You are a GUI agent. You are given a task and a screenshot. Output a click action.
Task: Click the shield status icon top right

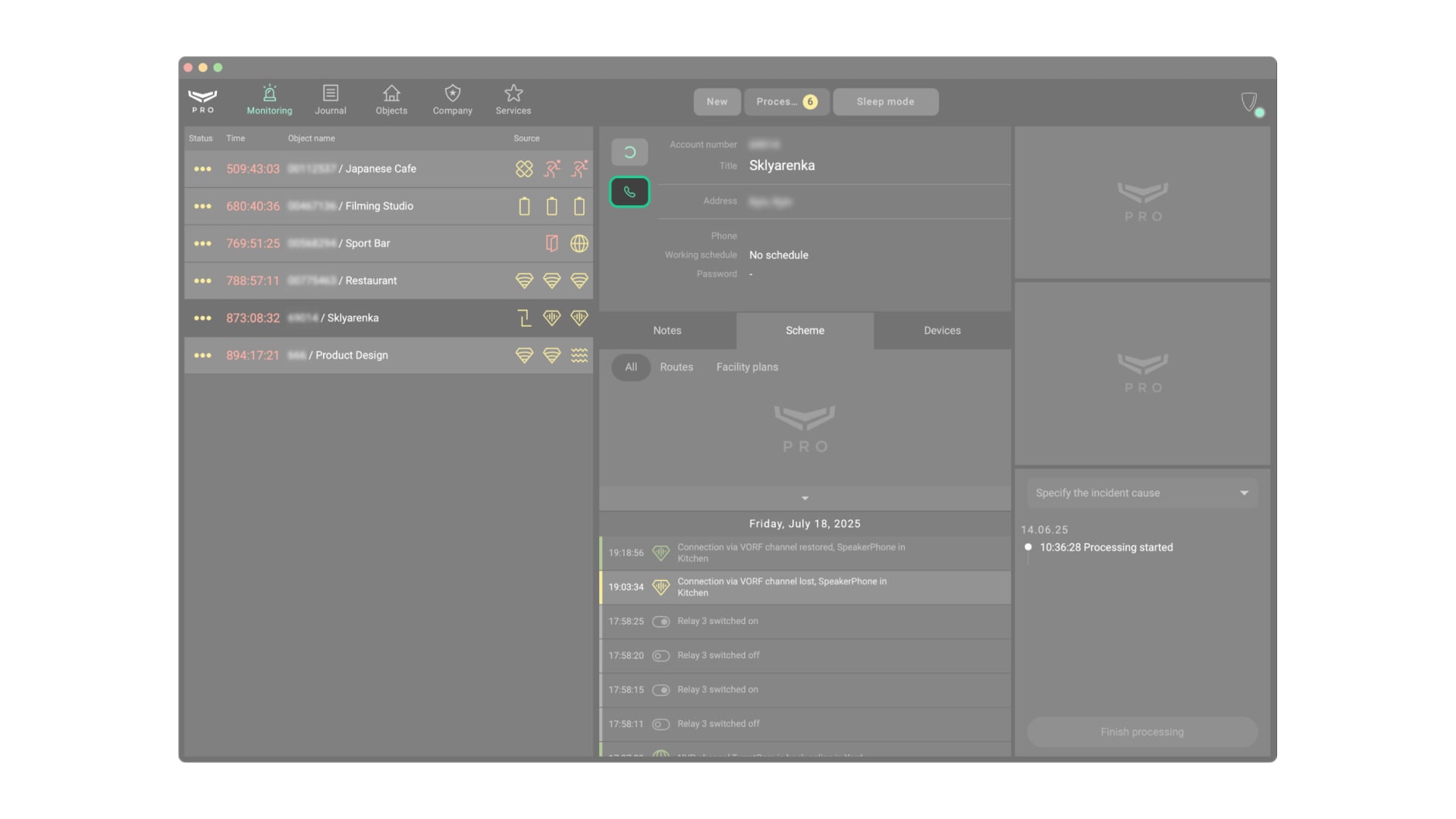pos(1249,102)
